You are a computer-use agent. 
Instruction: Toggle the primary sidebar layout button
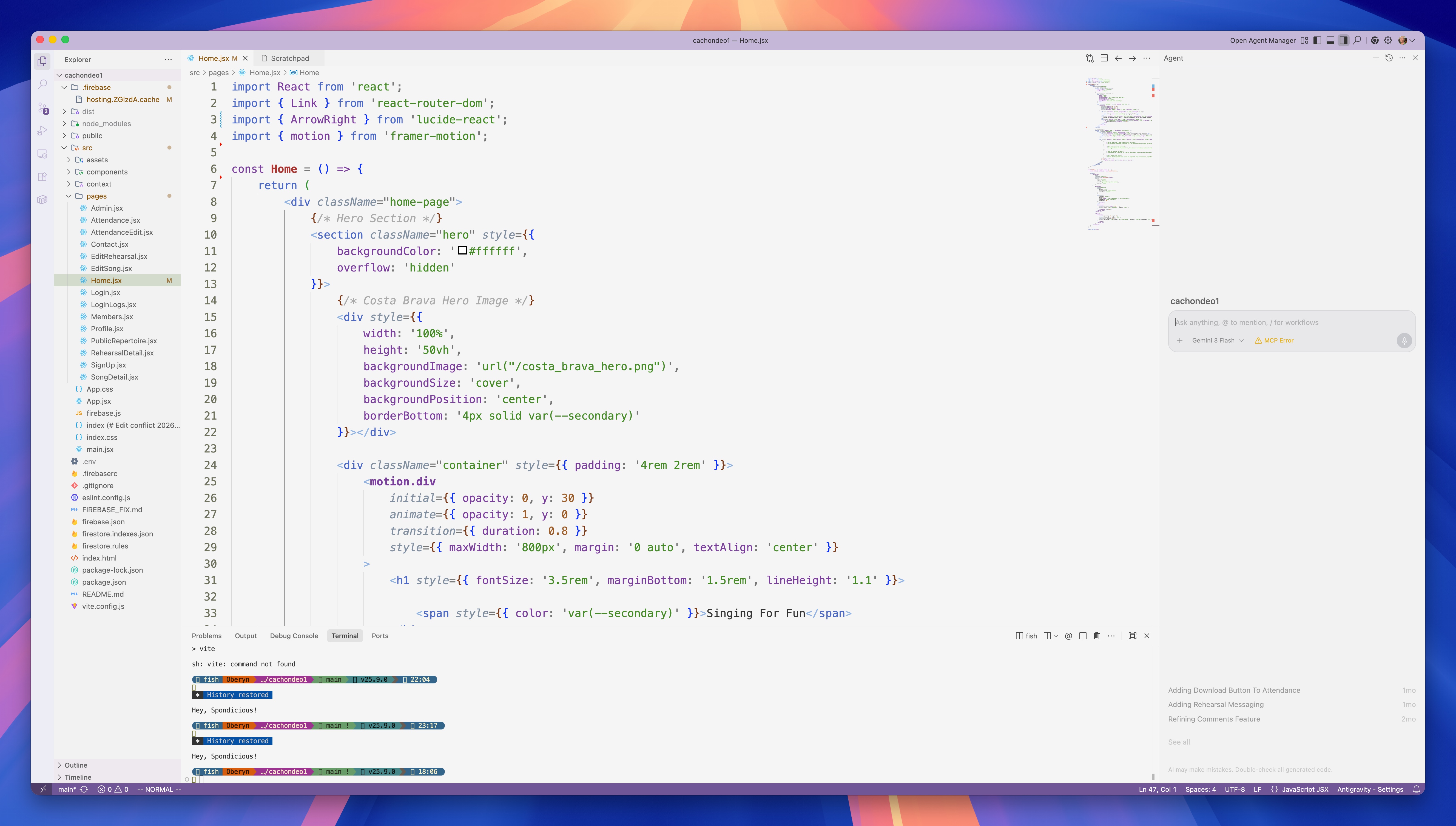(x=1317, y=40)
